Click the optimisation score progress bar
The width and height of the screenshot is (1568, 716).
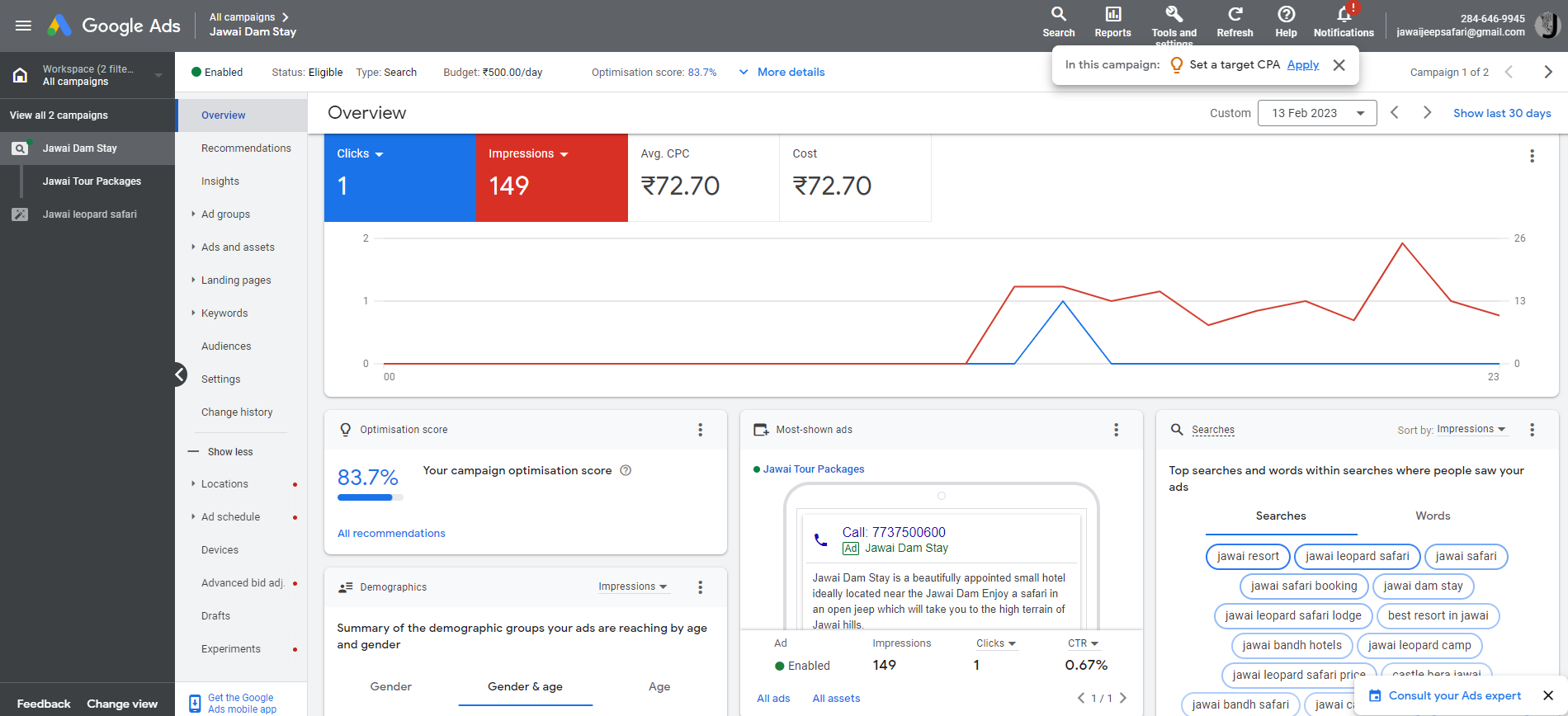(371, 497)
